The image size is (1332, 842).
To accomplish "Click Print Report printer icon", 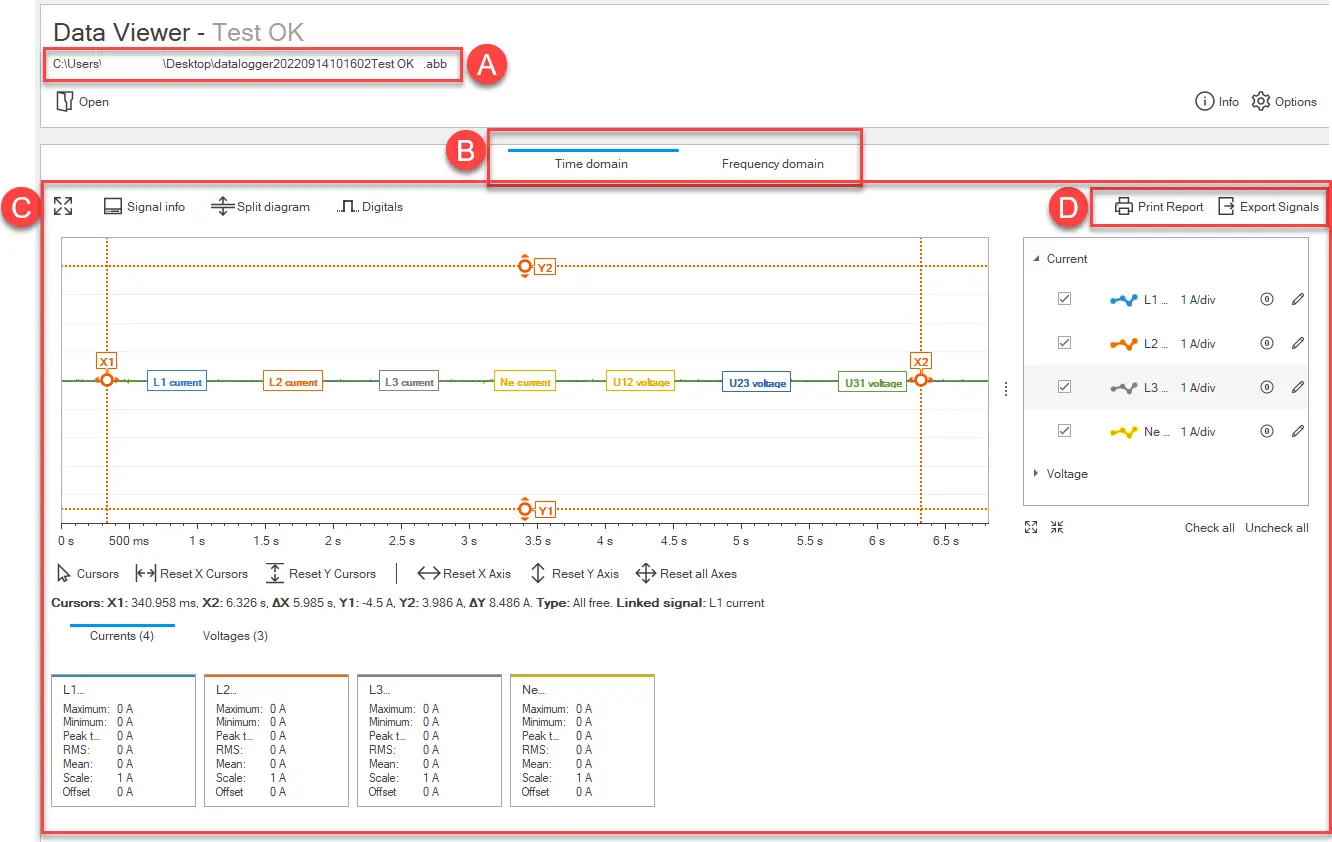I will [1124, 207].
